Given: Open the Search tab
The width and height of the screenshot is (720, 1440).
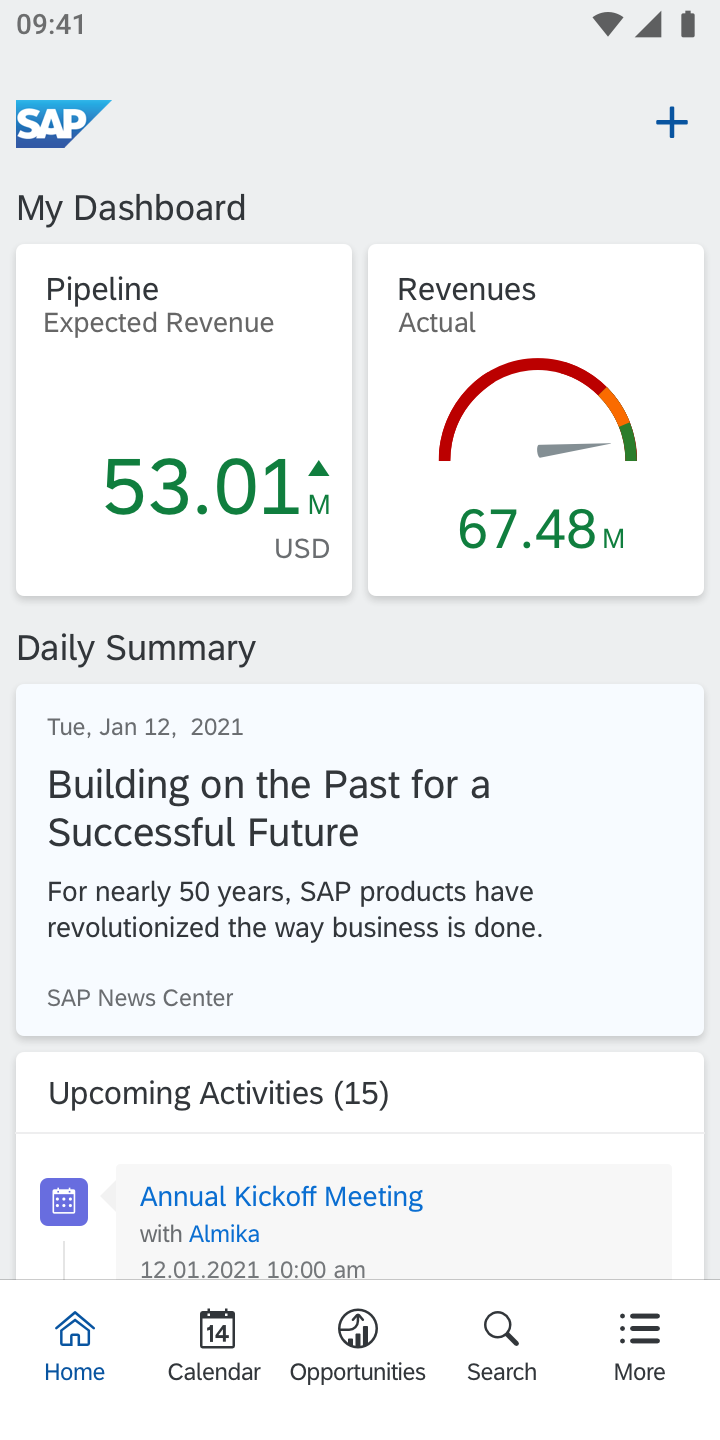Looking at the screenshot, I should (501, 1346).
